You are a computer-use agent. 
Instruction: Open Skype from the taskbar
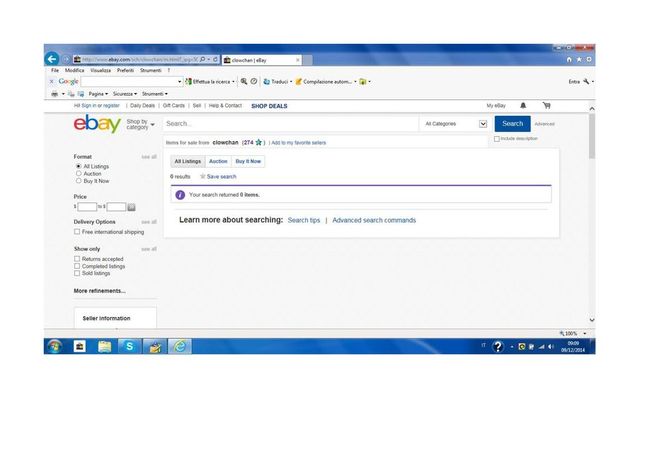click(129, 346)
